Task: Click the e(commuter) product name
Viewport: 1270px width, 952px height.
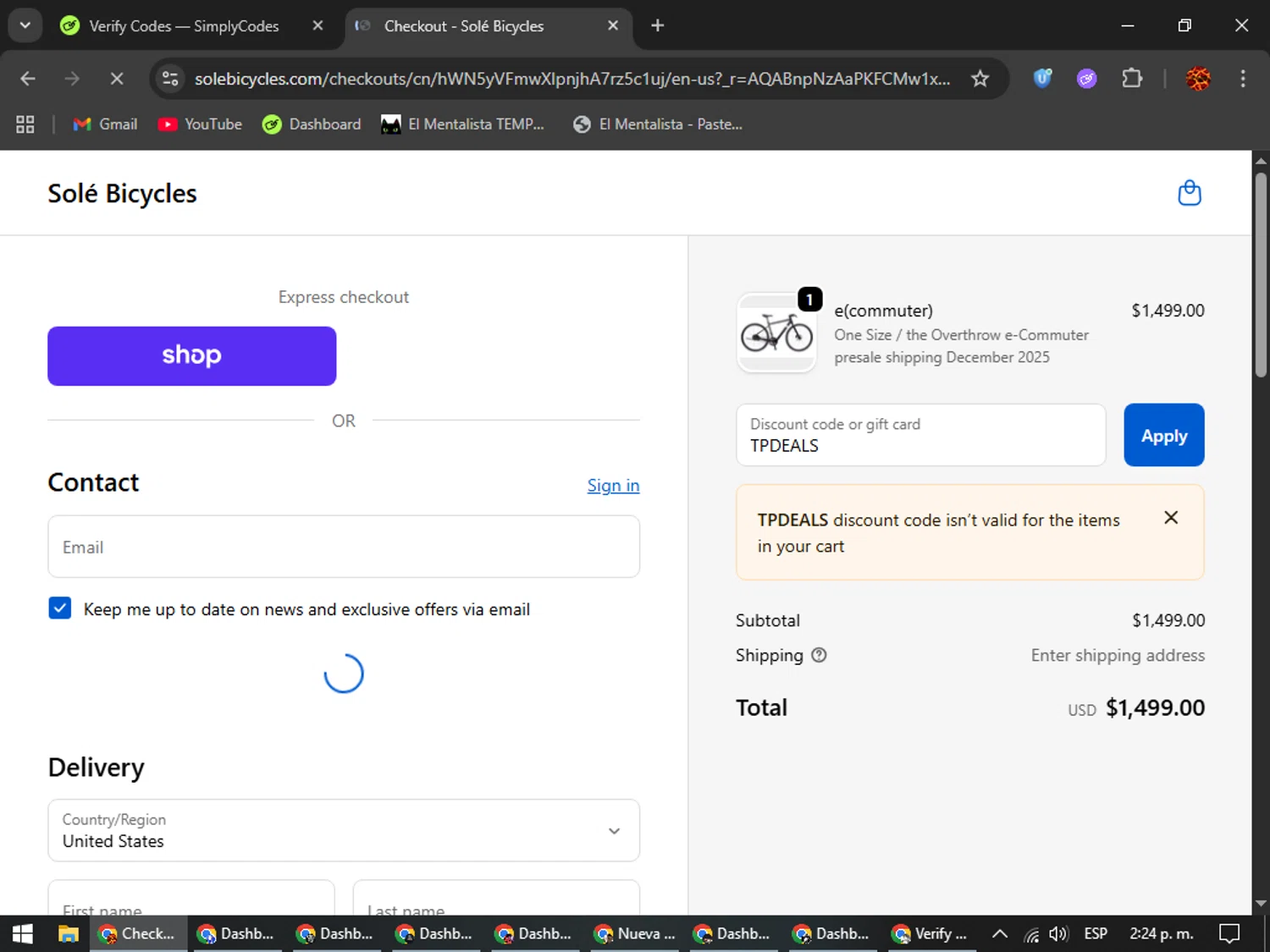Action: pyautogui.click(x=883, y=311)
